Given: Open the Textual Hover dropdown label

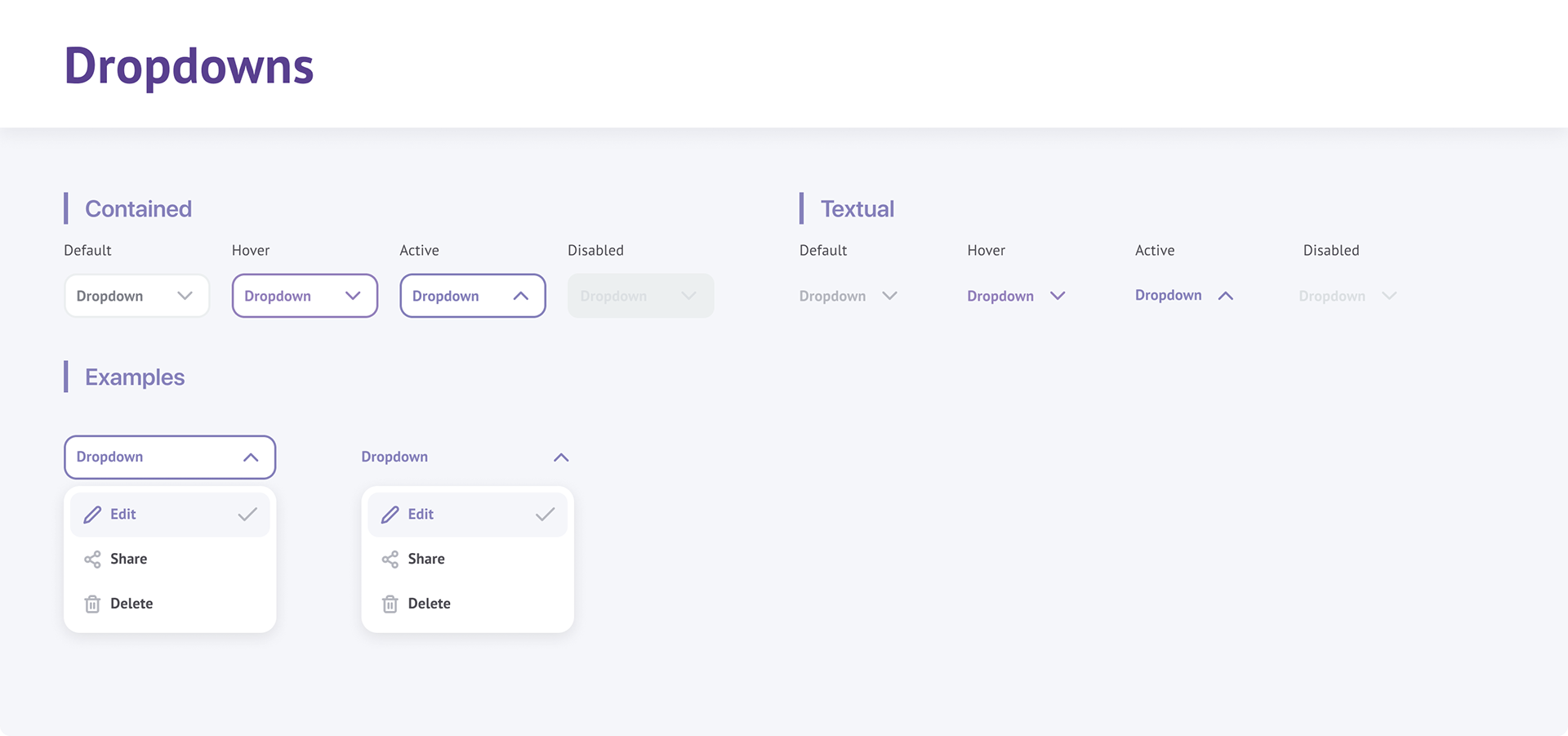Looking at the screenshot, I should (1000, 297).
